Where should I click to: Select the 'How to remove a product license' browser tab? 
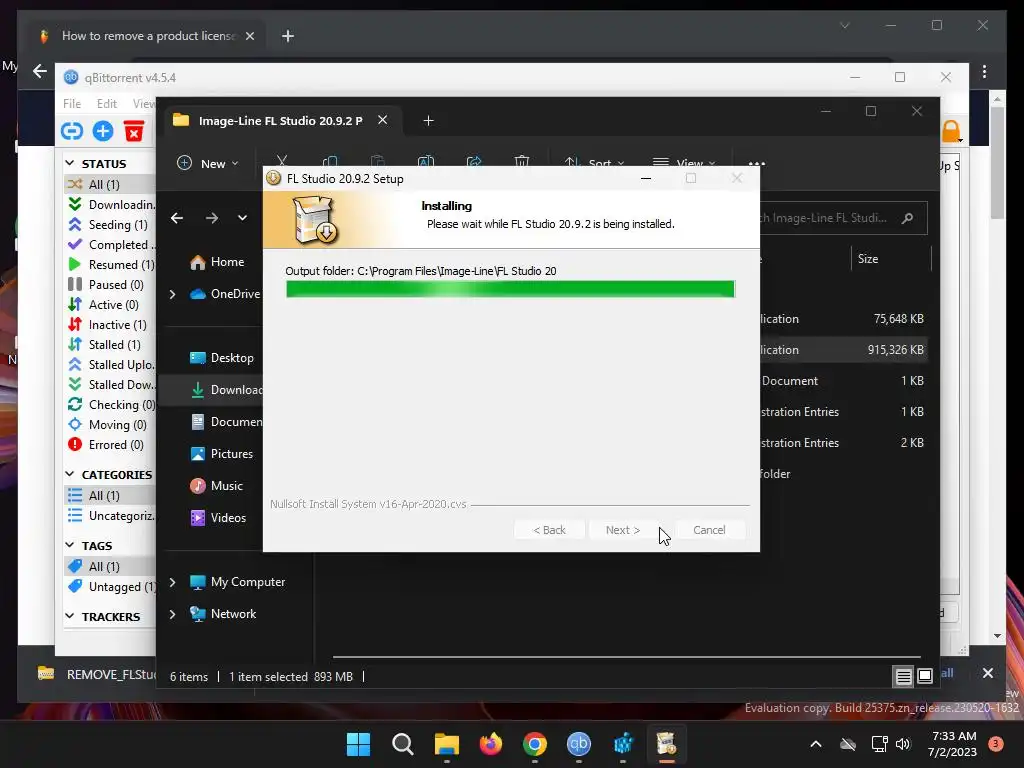point(148,36)
